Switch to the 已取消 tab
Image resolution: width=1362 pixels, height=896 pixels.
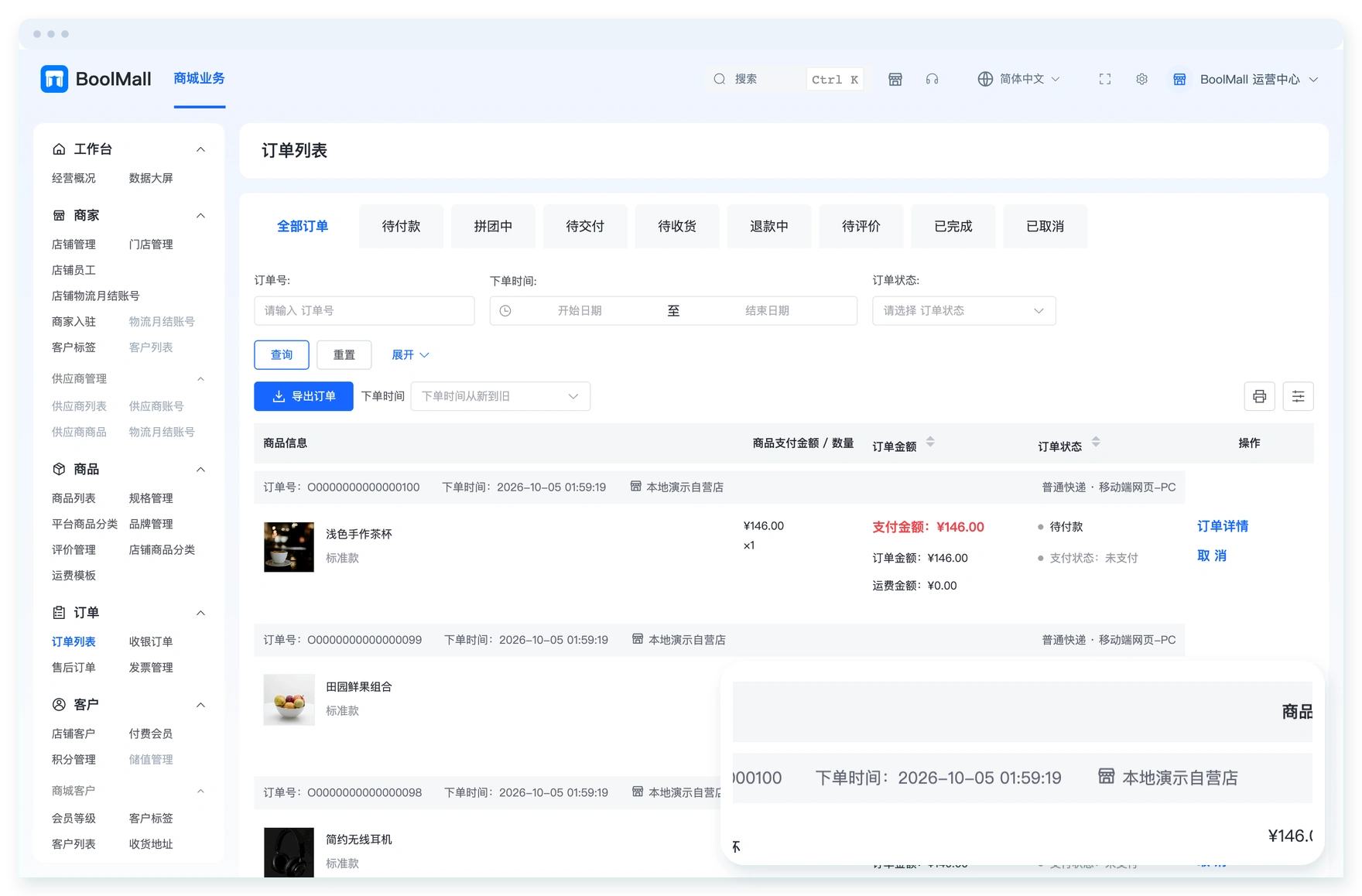[1045, 226]
